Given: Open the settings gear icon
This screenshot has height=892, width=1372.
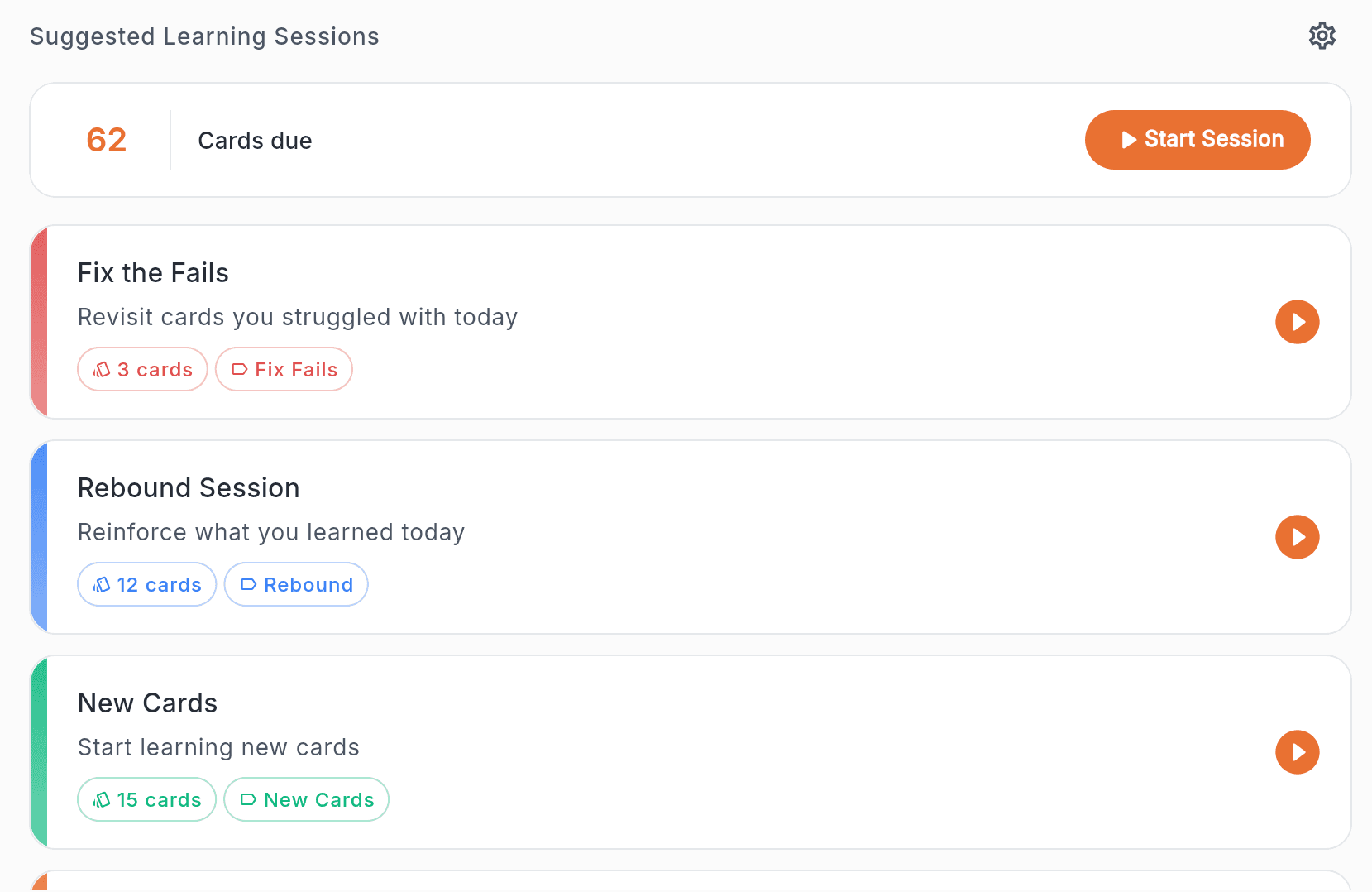Looking at the screenshot, I should pos(1322,36).
